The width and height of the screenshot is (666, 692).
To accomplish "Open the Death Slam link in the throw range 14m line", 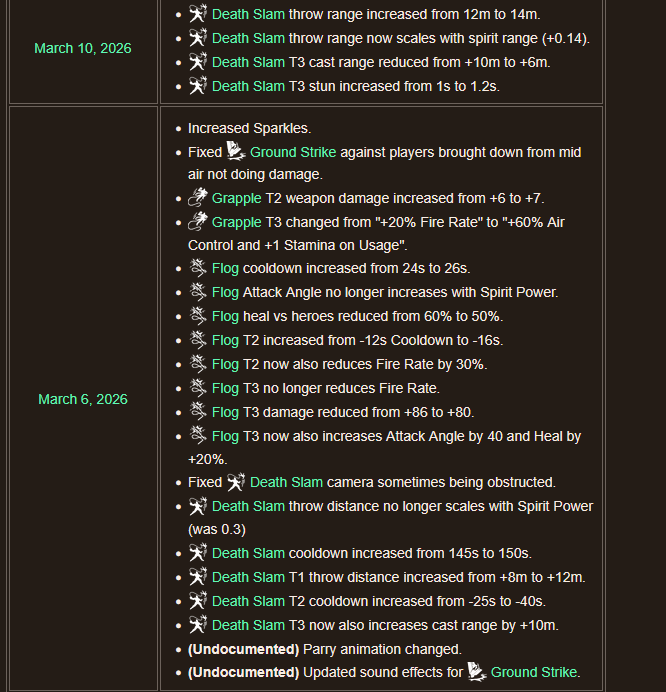I will (248, 14).
